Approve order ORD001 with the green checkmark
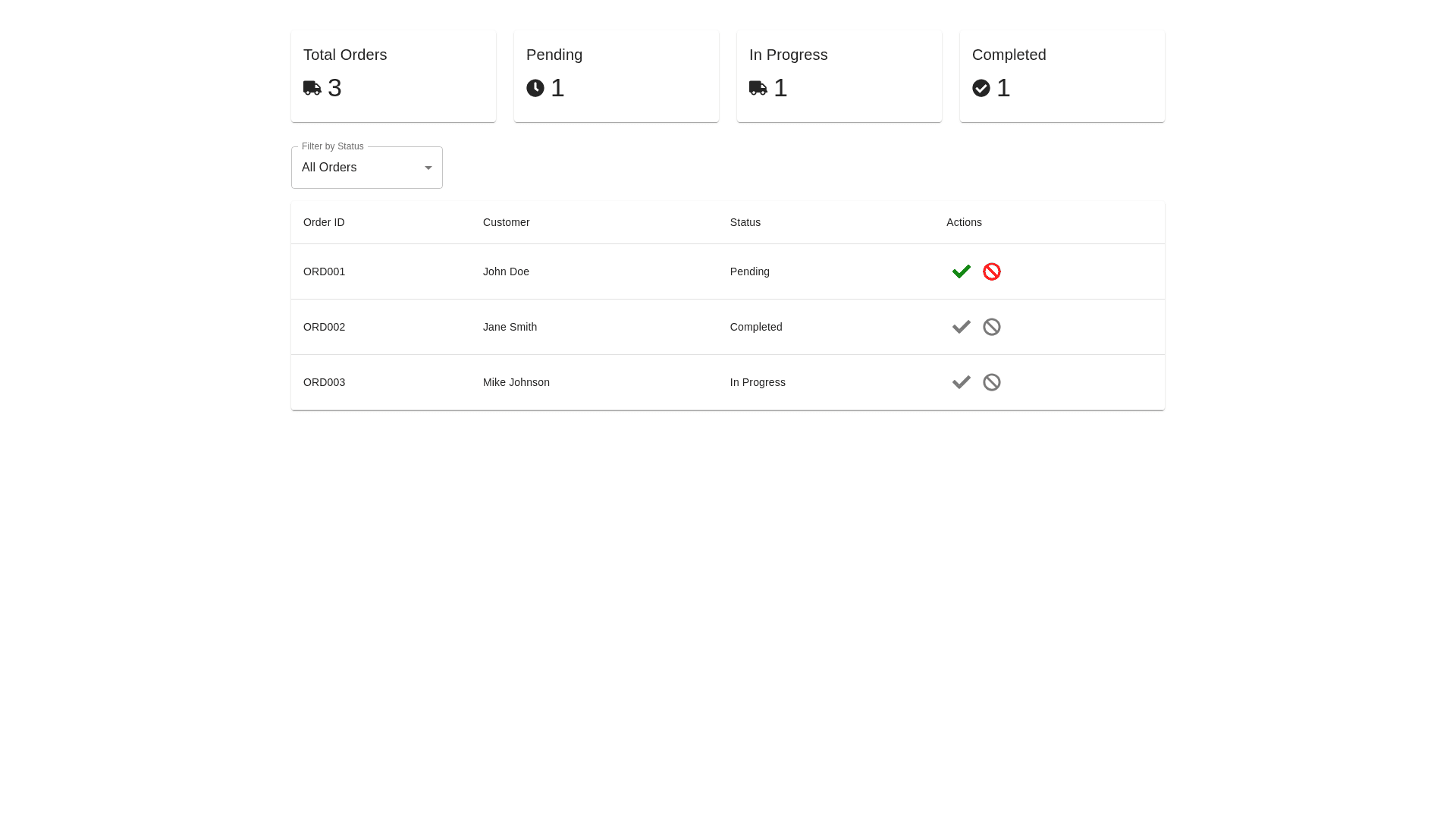 (x=961, y=271)
